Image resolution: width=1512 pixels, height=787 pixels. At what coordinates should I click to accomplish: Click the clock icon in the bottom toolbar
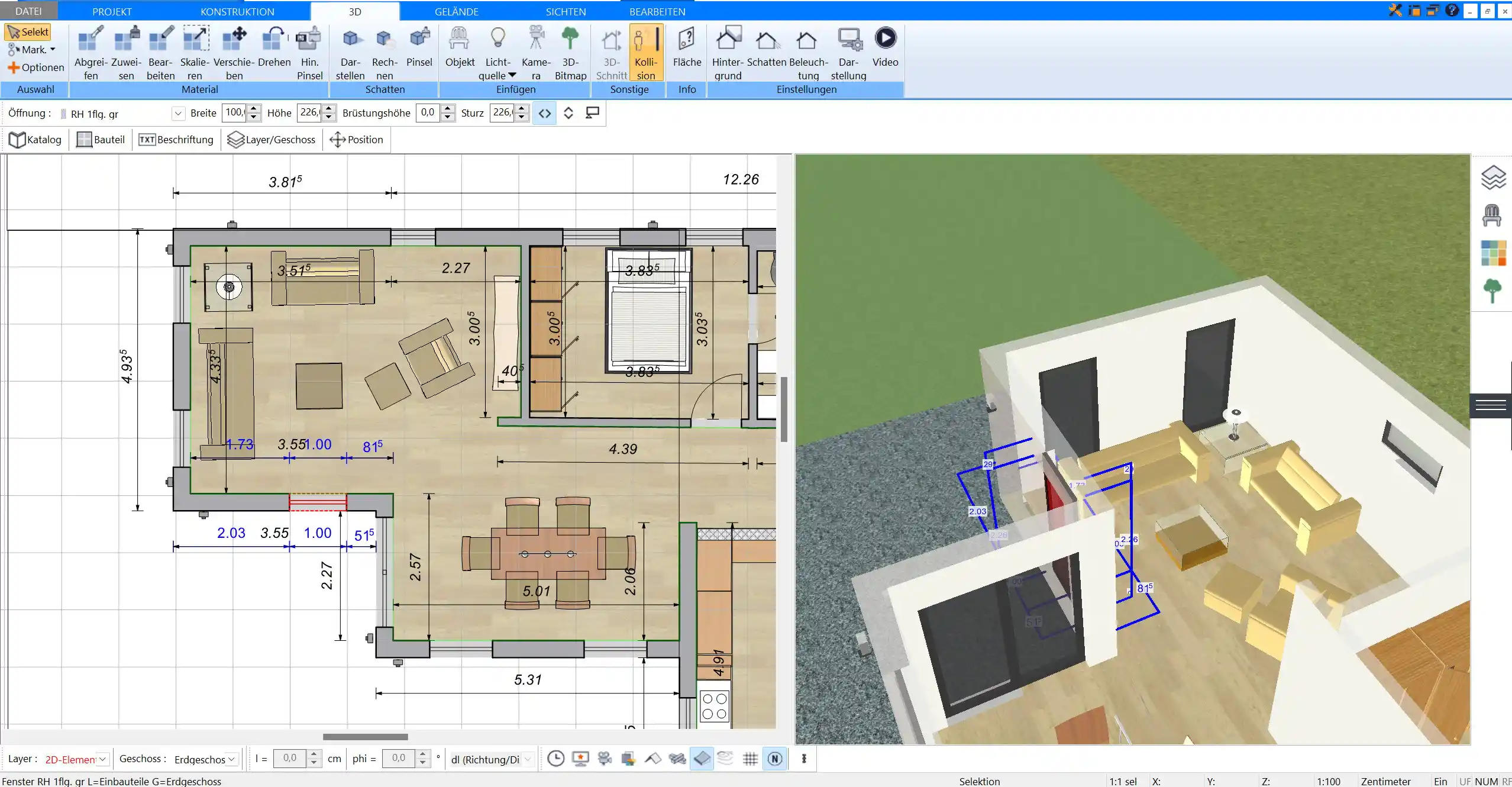tap(555, 759)
